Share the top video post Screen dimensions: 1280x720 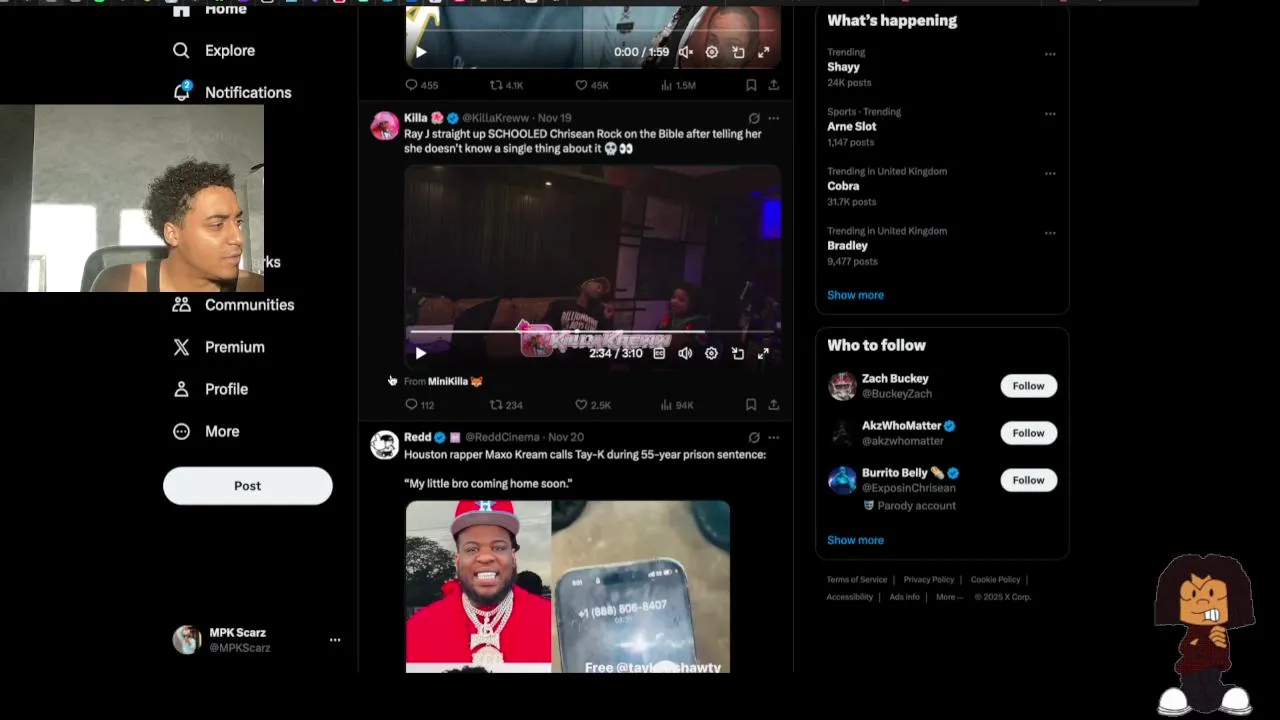click(774, 85)
